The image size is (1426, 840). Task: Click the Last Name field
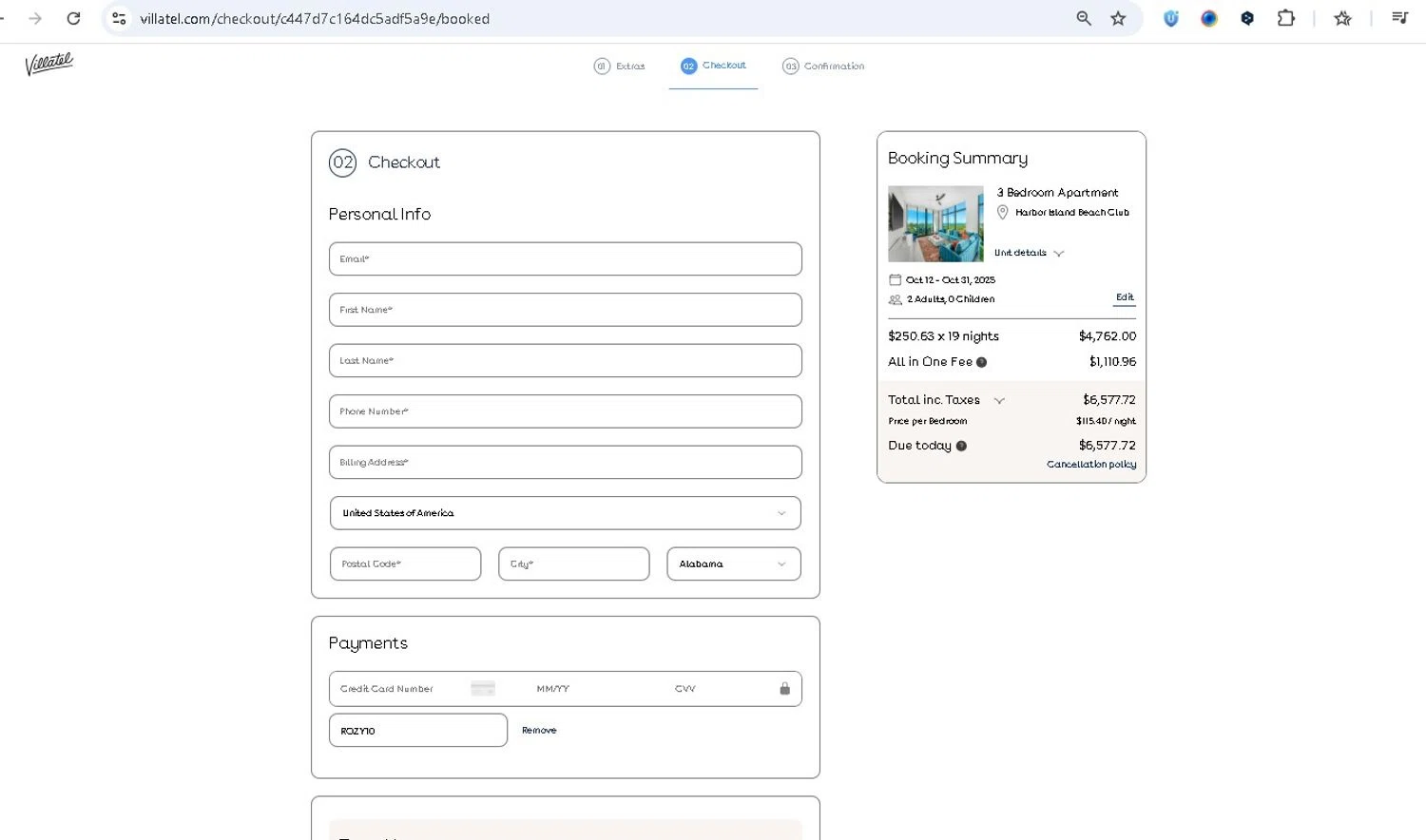[x=566, y=361]
